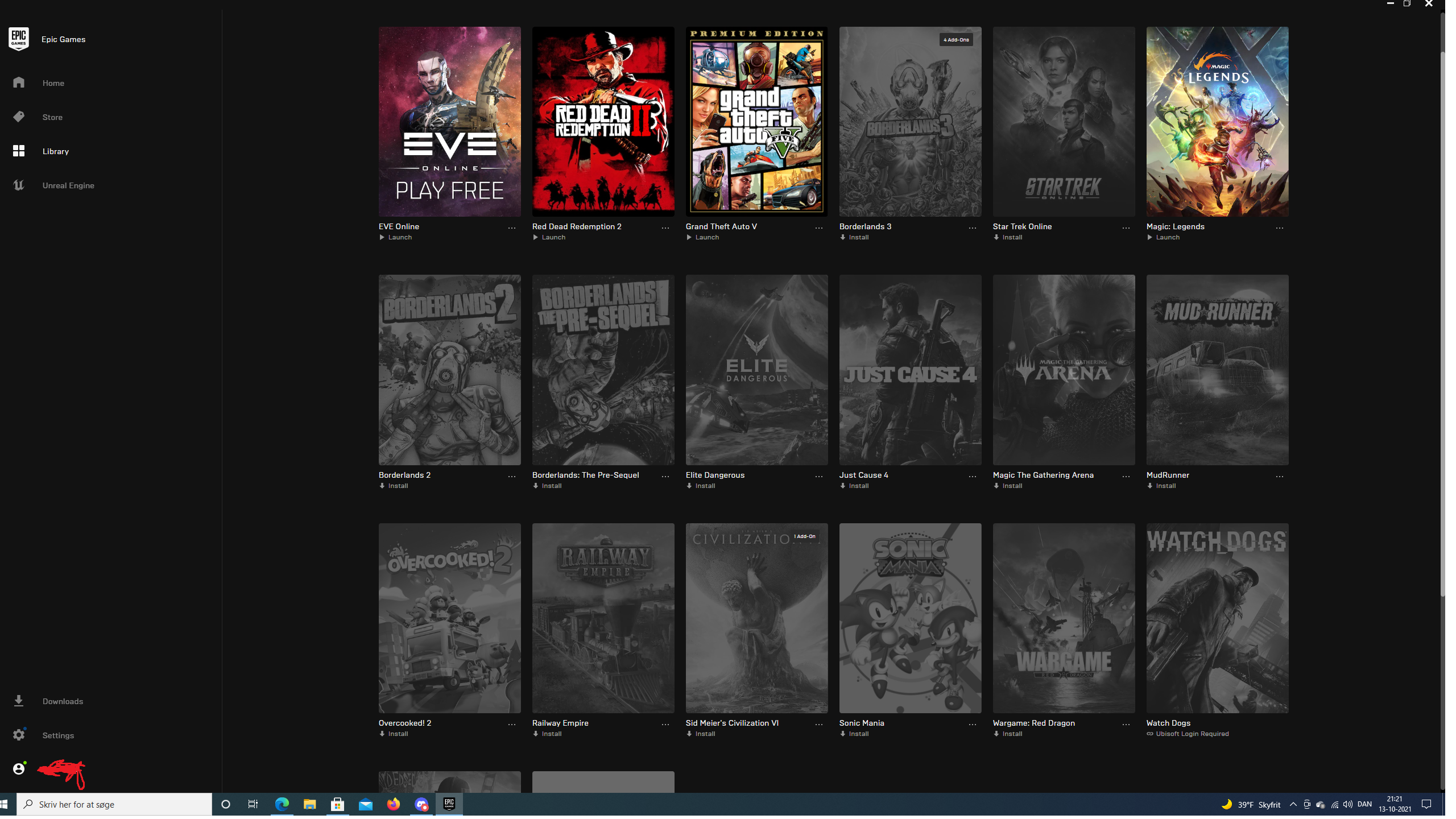Click the Epic Games logo icon

(x=19, y=39)
